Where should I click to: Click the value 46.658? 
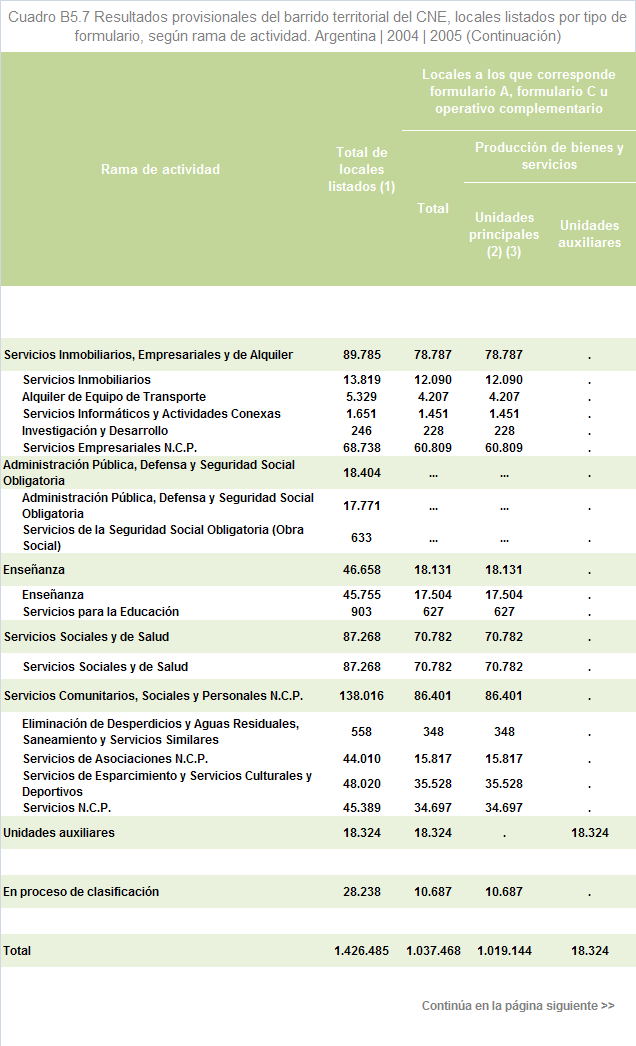[x=362, y=570]
